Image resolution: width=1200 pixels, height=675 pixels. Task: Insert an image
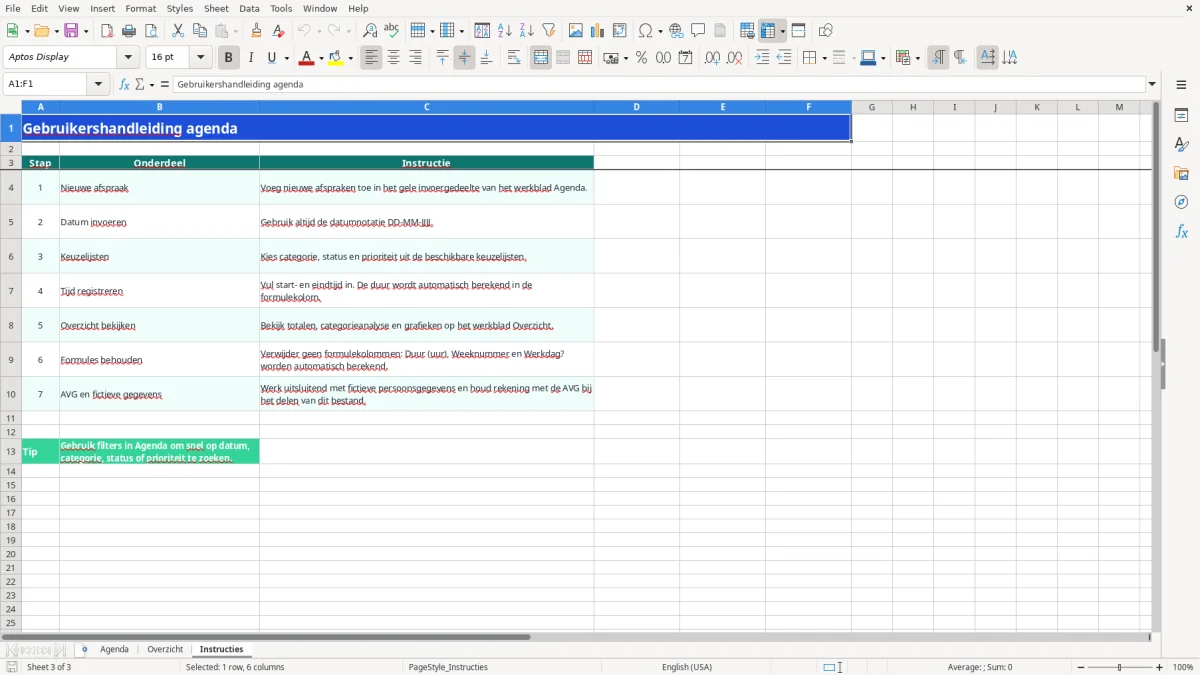coord(576,31)
